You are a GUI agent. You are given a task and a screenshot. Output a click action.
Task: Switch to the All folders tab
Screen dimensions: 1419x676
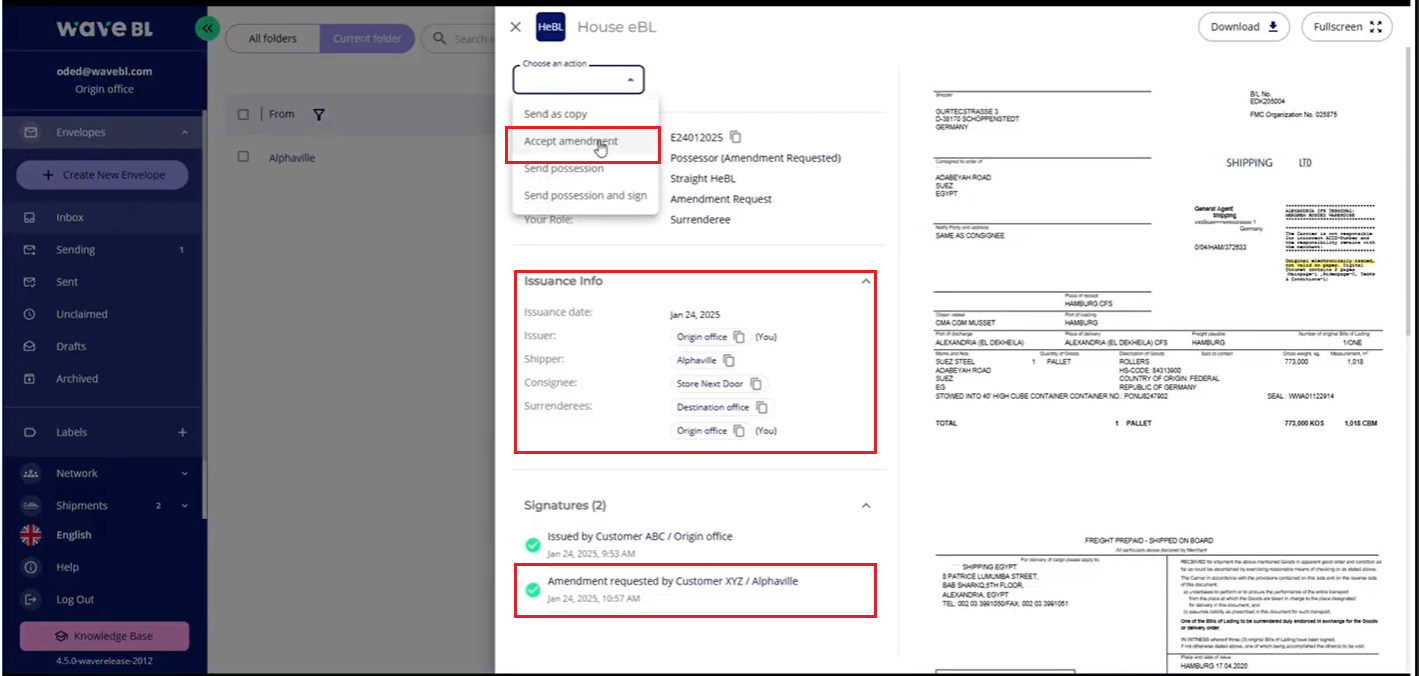273,39
